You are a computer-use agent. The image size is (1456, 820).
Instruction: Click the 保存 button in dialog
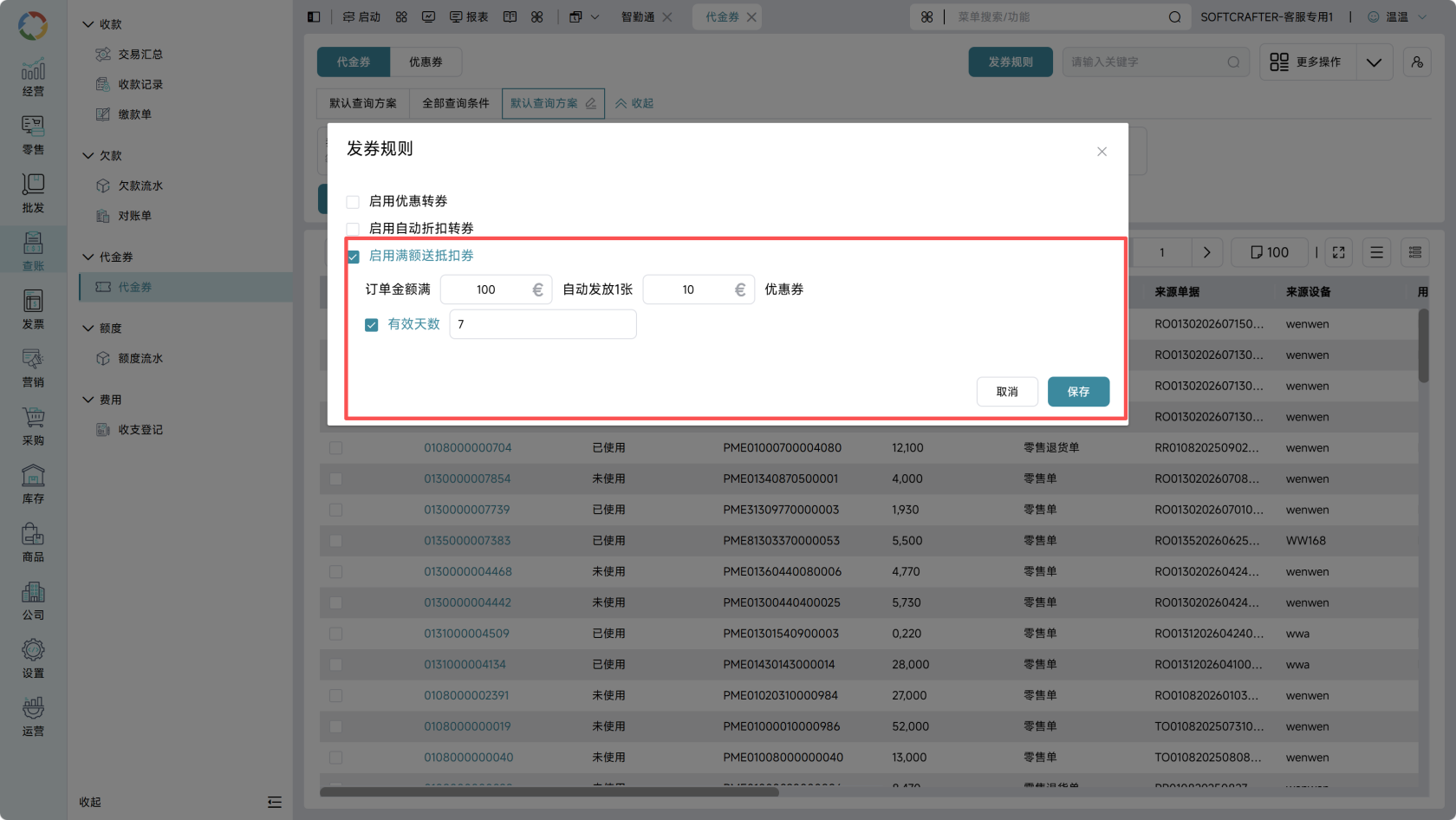click(x=1078, y=392)
